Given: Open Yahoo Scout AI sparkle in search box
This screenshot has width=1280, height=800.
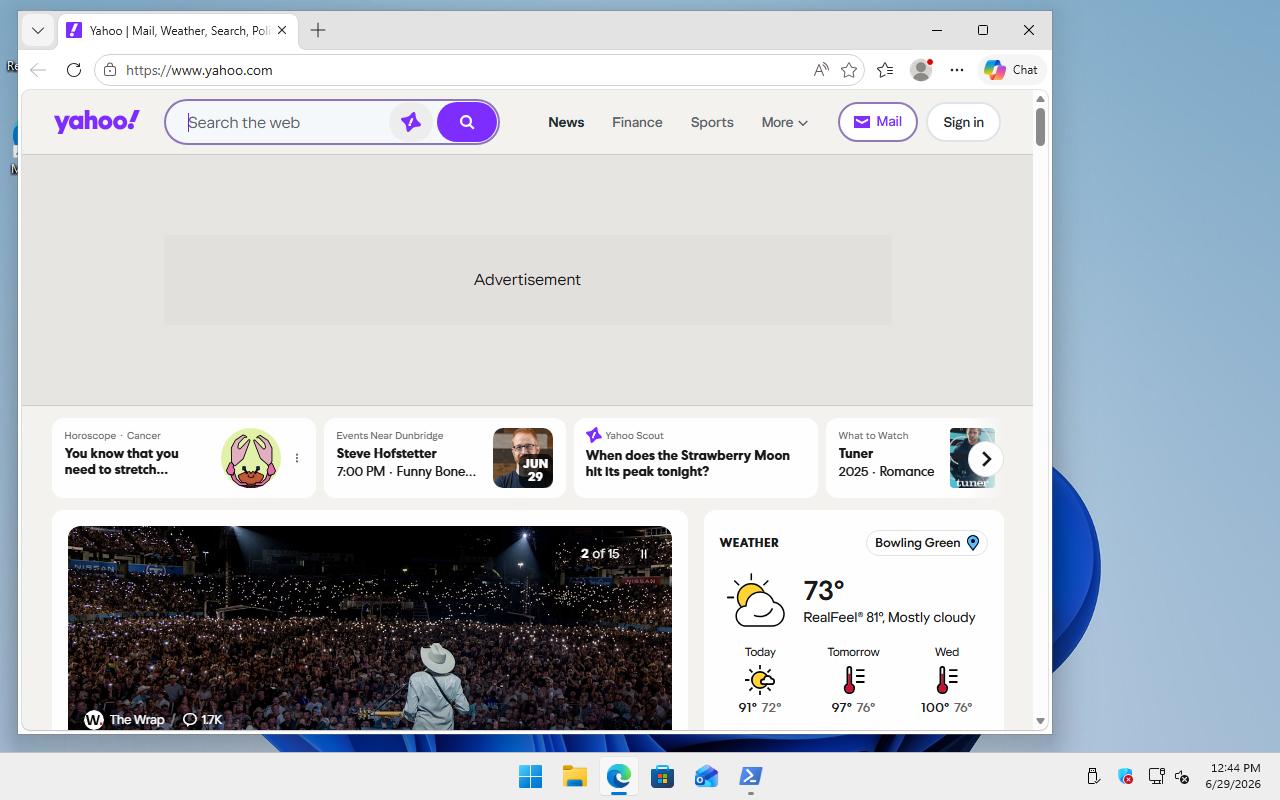Looking at the screenshot, I should point(410,122).
